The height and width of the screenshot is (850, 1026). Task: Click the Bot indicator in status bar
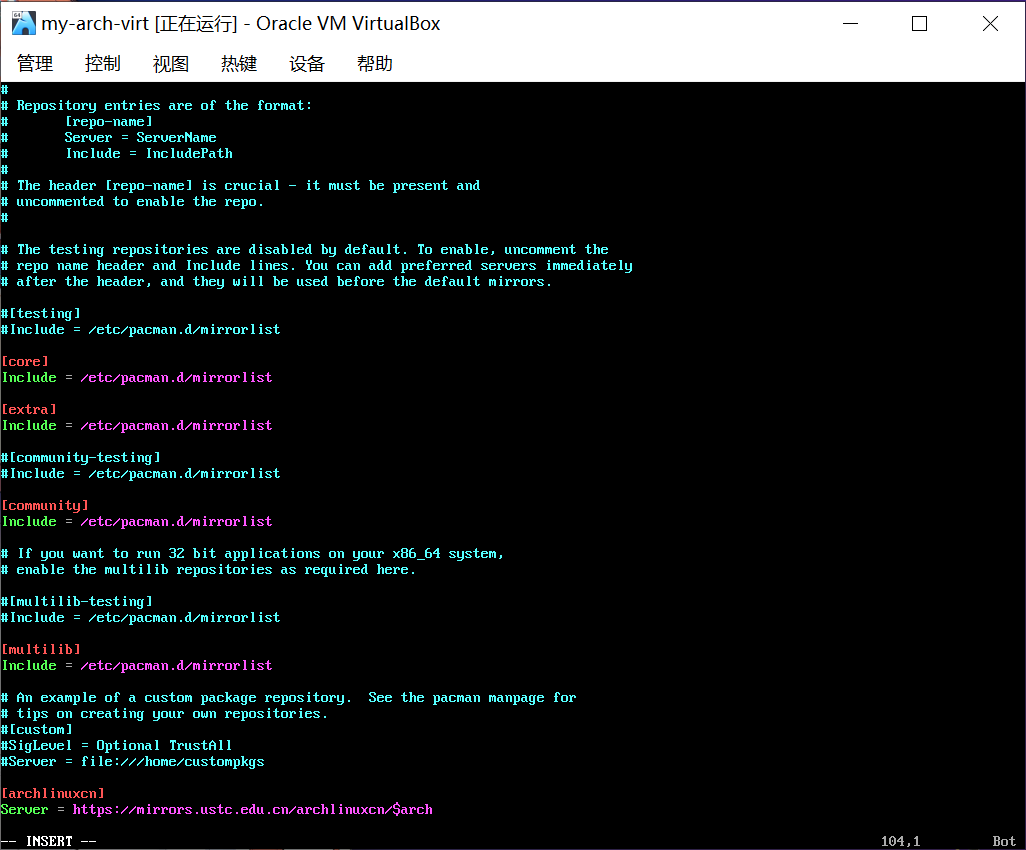point(1003,841)
